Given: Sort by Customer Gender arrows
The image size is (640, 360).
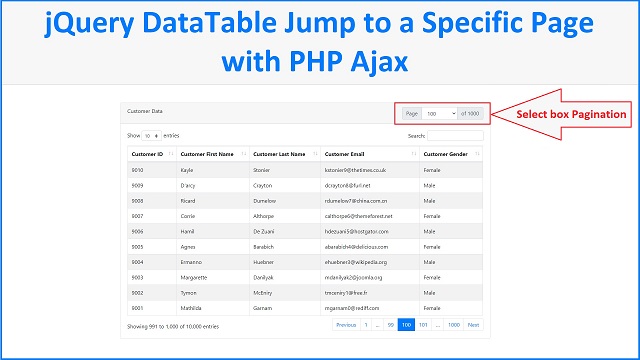Looking at the screenshot, I should 477,154.
